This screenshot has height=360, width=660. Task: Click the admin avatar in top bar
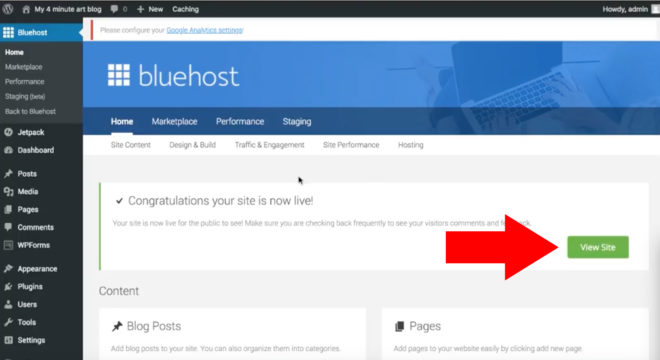(655, 9)
